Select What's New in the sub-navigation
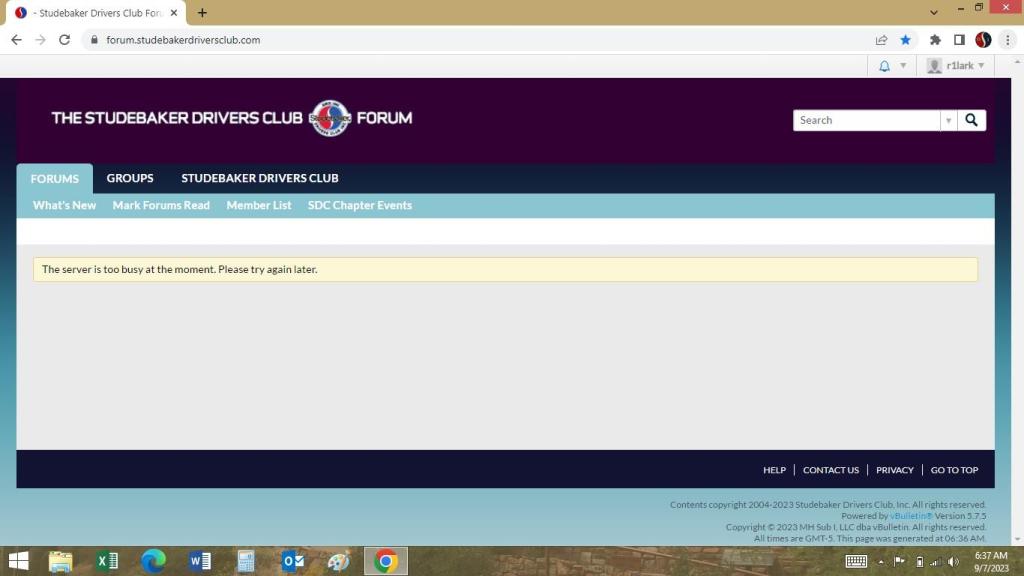Viewport: 1024px width, 576px height. [64, 205]
